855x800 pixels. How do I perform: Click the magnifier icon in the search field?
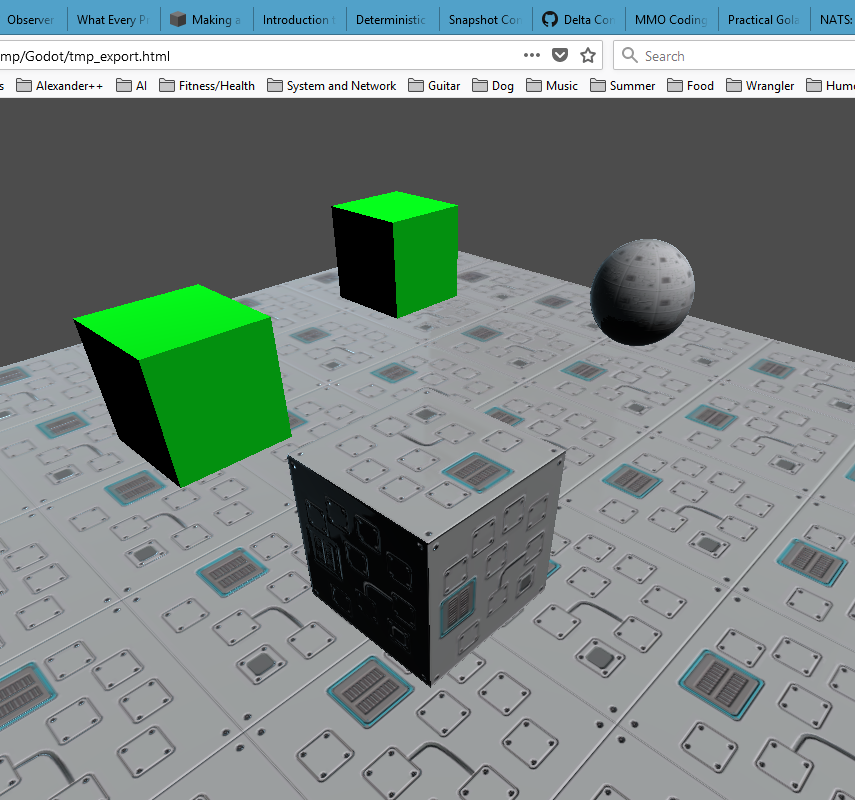(628, 55)
